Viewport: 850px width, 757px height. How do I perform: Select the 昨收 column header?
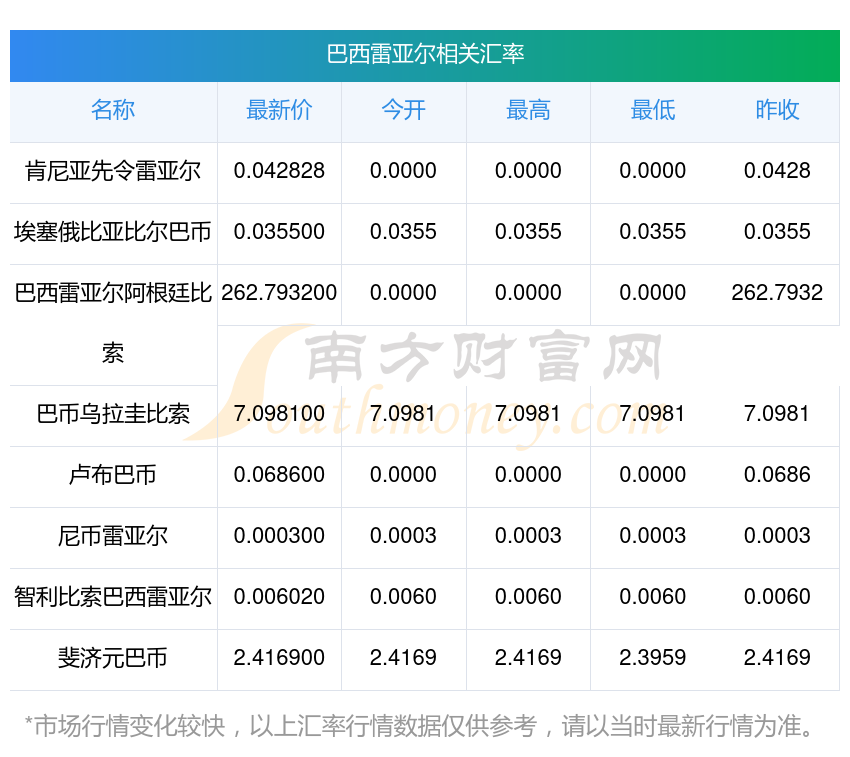777,110
